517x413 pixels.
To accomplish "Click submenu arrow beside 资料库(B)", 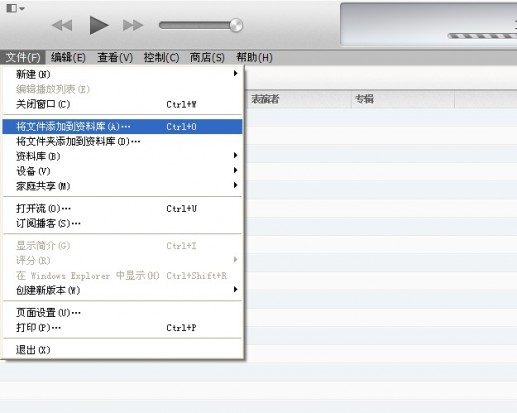I will point(235,155).
